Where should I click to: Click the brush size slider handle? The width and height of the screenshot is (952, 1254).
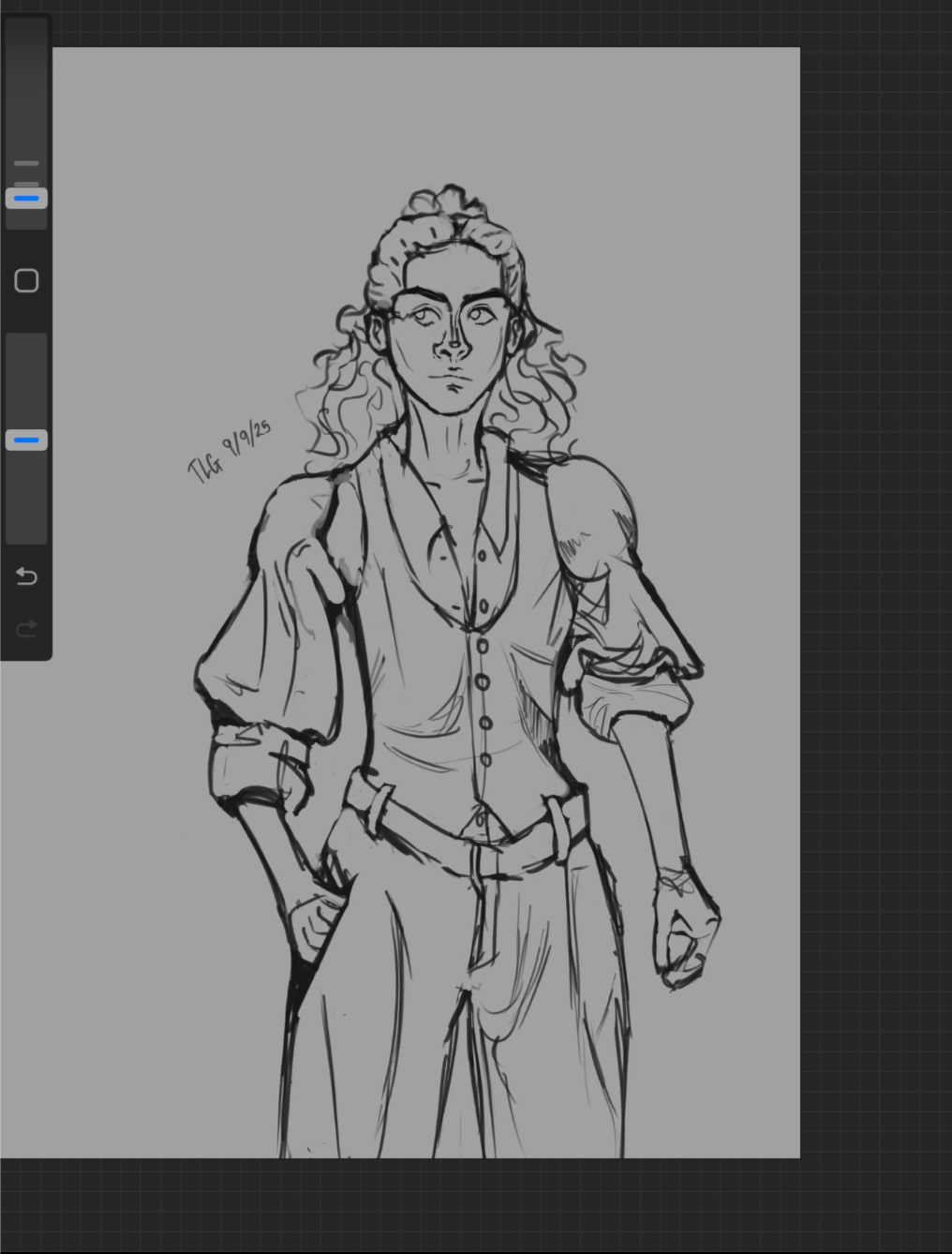[26, 199]
